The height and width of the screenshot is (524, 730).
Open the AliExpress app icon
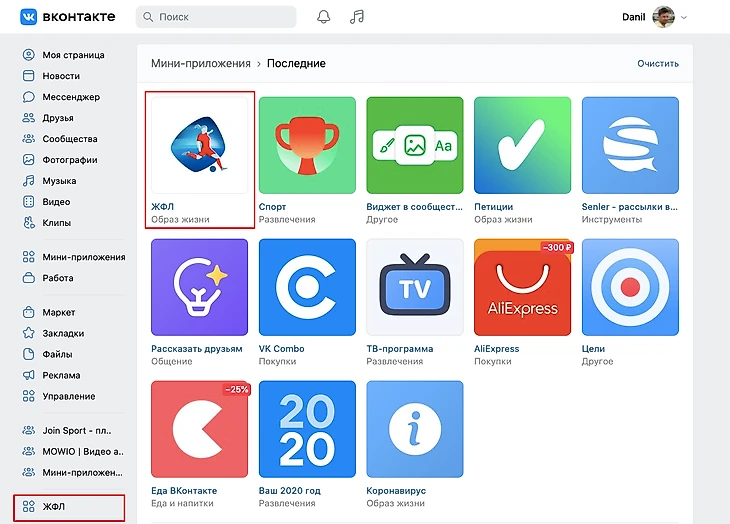click(522, 287)
